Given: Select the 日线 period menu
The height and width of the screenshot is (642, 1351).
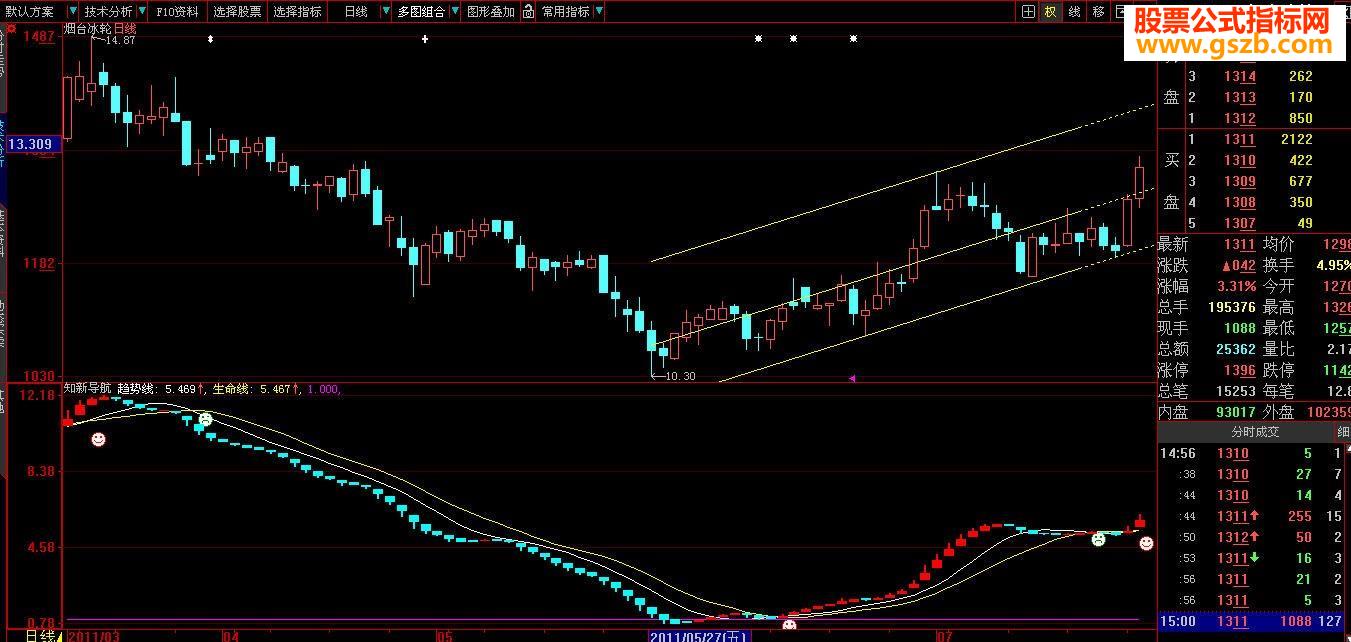Looking at the screenshot, I should pyautogui.click(x=355, y=12).
